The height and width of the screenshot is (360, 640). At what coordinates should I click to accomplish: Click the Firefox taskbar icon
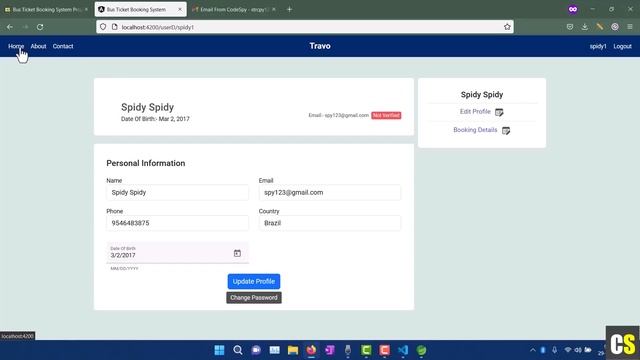coord(311,350)
